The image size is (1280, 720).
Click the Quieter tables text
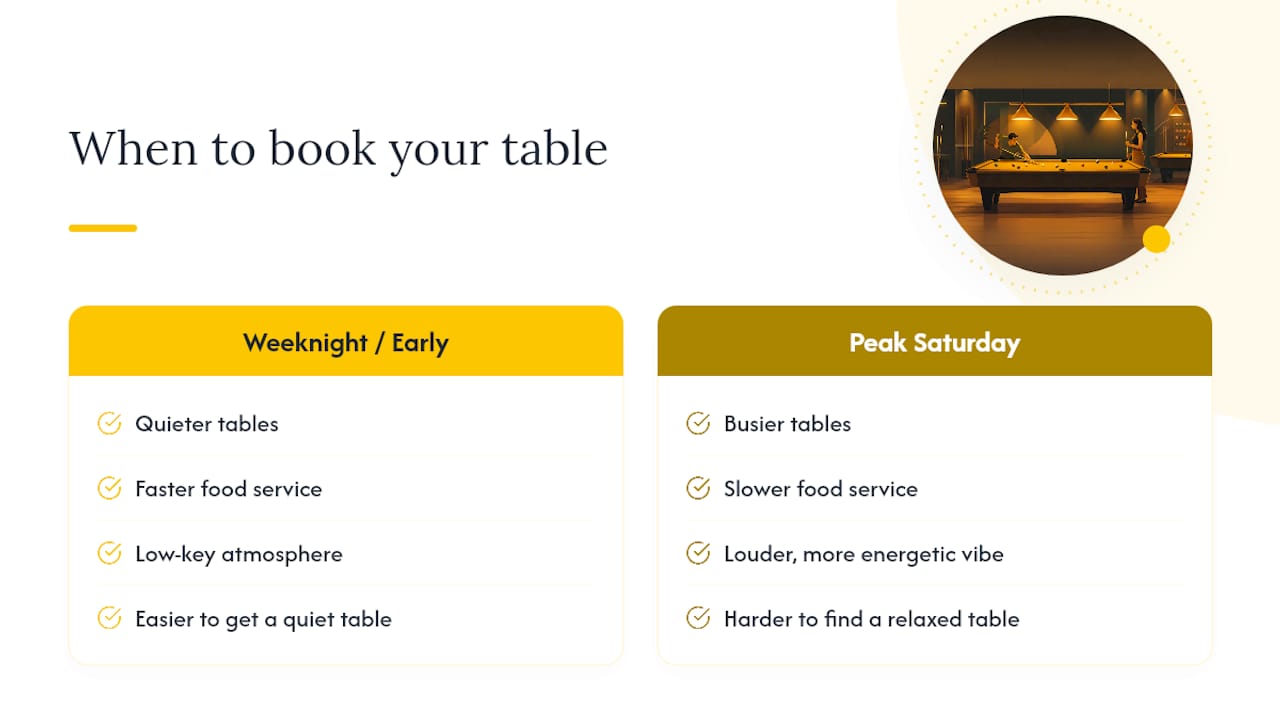coord(207,424)
